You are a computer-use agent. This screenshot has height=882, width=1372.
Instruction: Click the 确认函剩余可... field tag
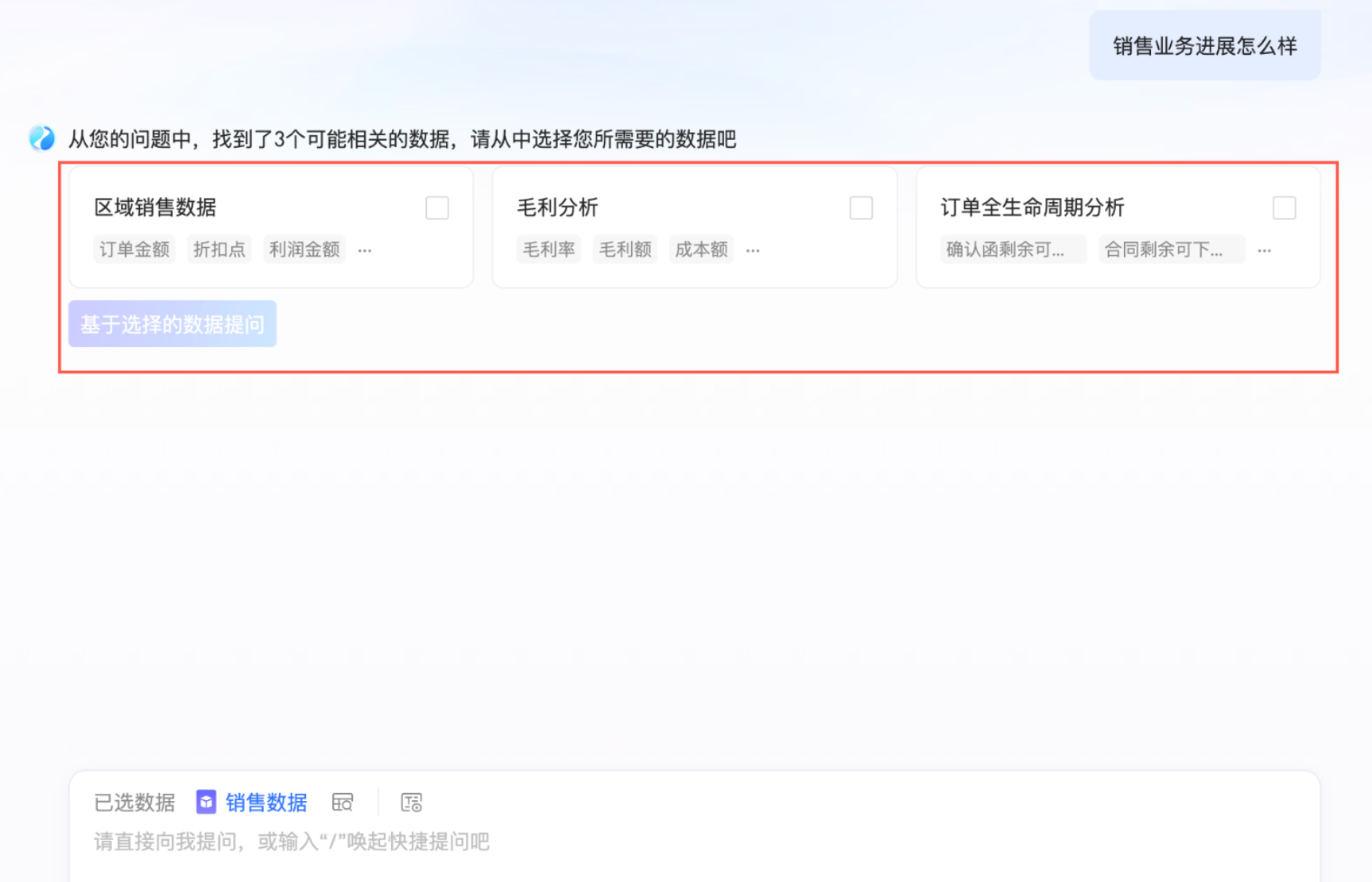[1013, 250]
